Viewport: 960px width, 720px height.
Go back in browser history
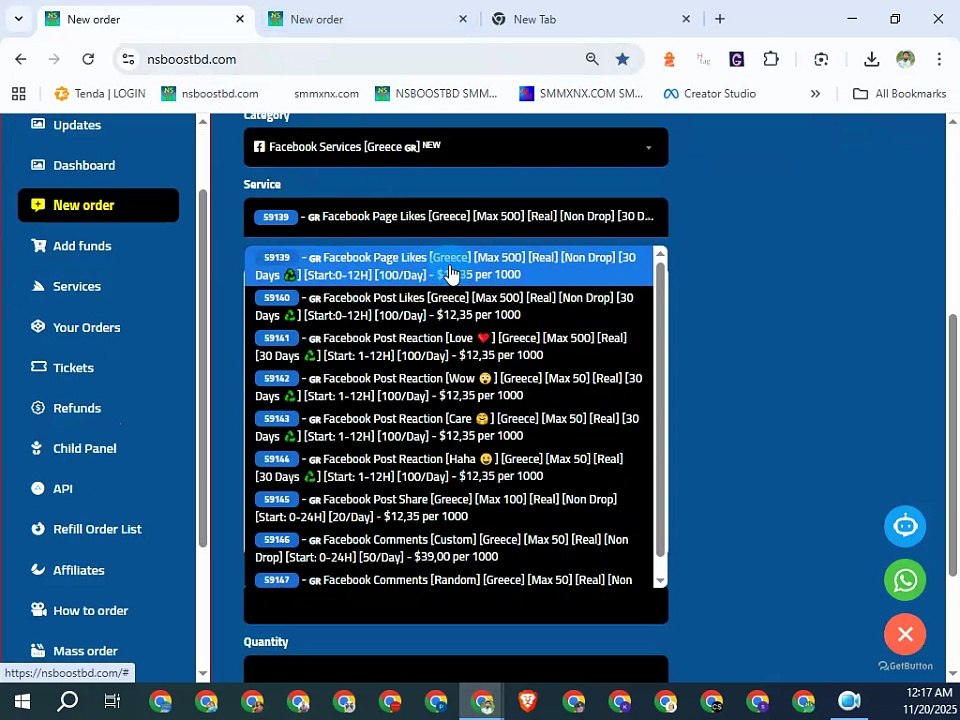pos(21,59)
